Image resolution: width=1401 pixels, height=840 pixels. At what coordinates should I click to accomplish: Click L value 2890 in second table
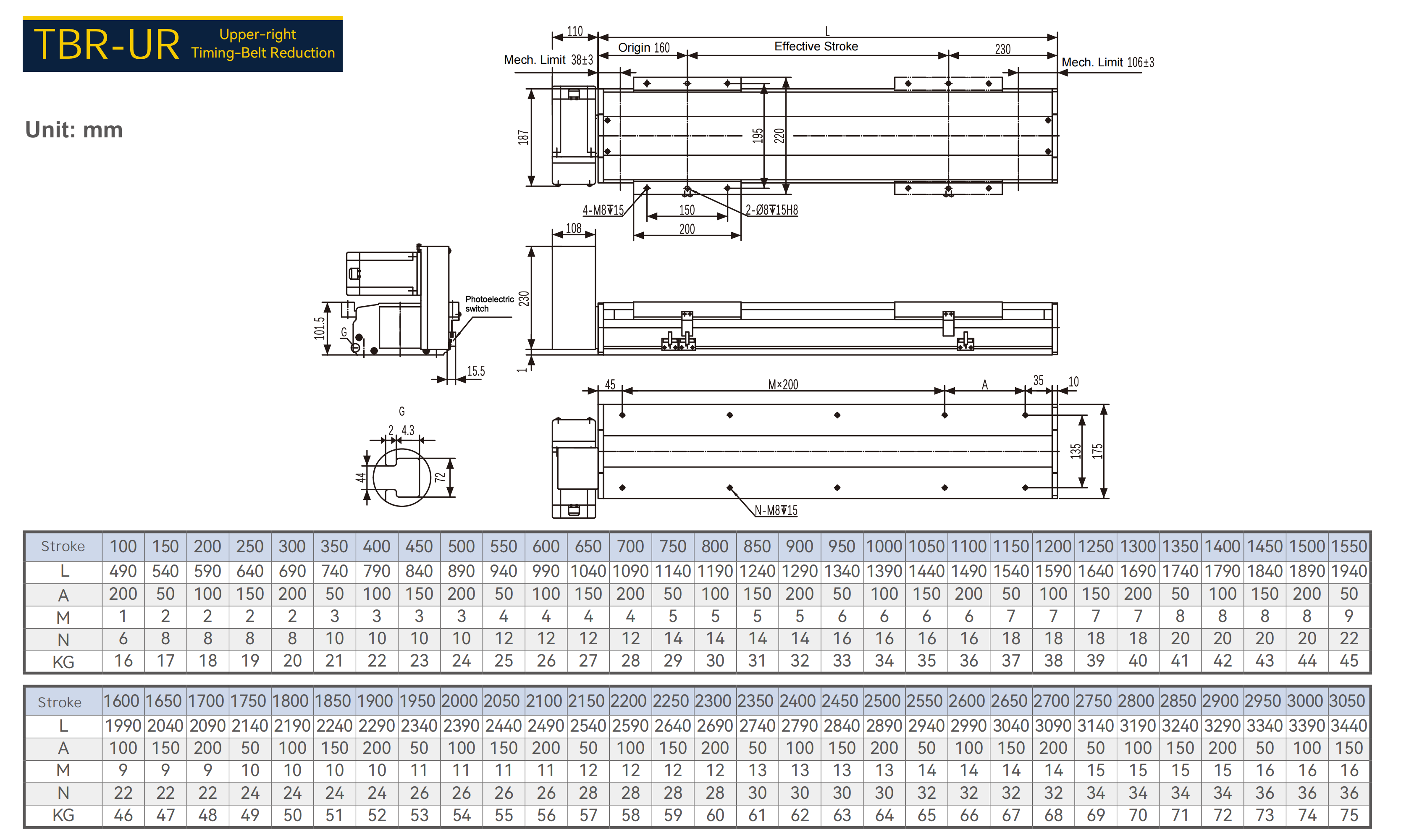[x=884, y=726]
